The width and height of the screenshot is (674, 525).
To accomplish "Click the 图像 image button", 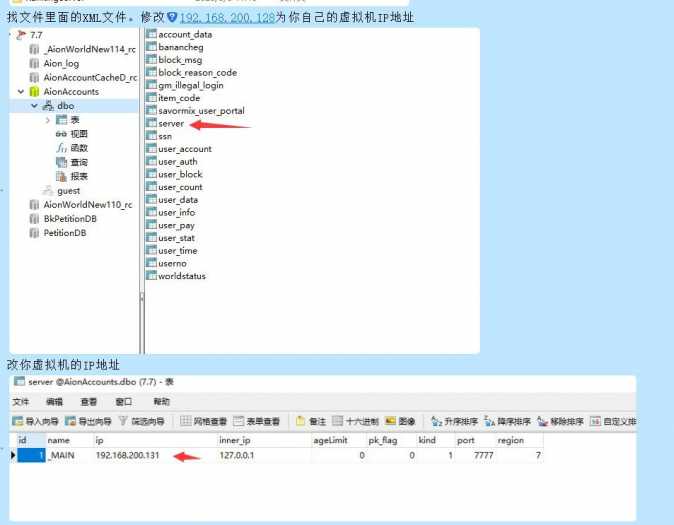I will pos(400,421).
